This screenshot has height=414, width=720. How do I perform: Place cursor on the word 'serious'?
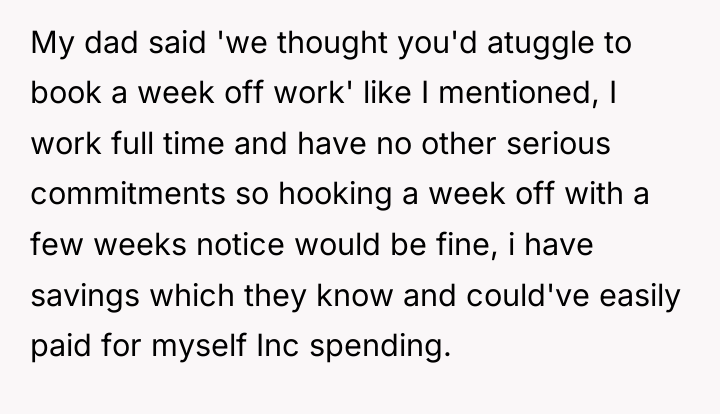click(x=558, y=144)
